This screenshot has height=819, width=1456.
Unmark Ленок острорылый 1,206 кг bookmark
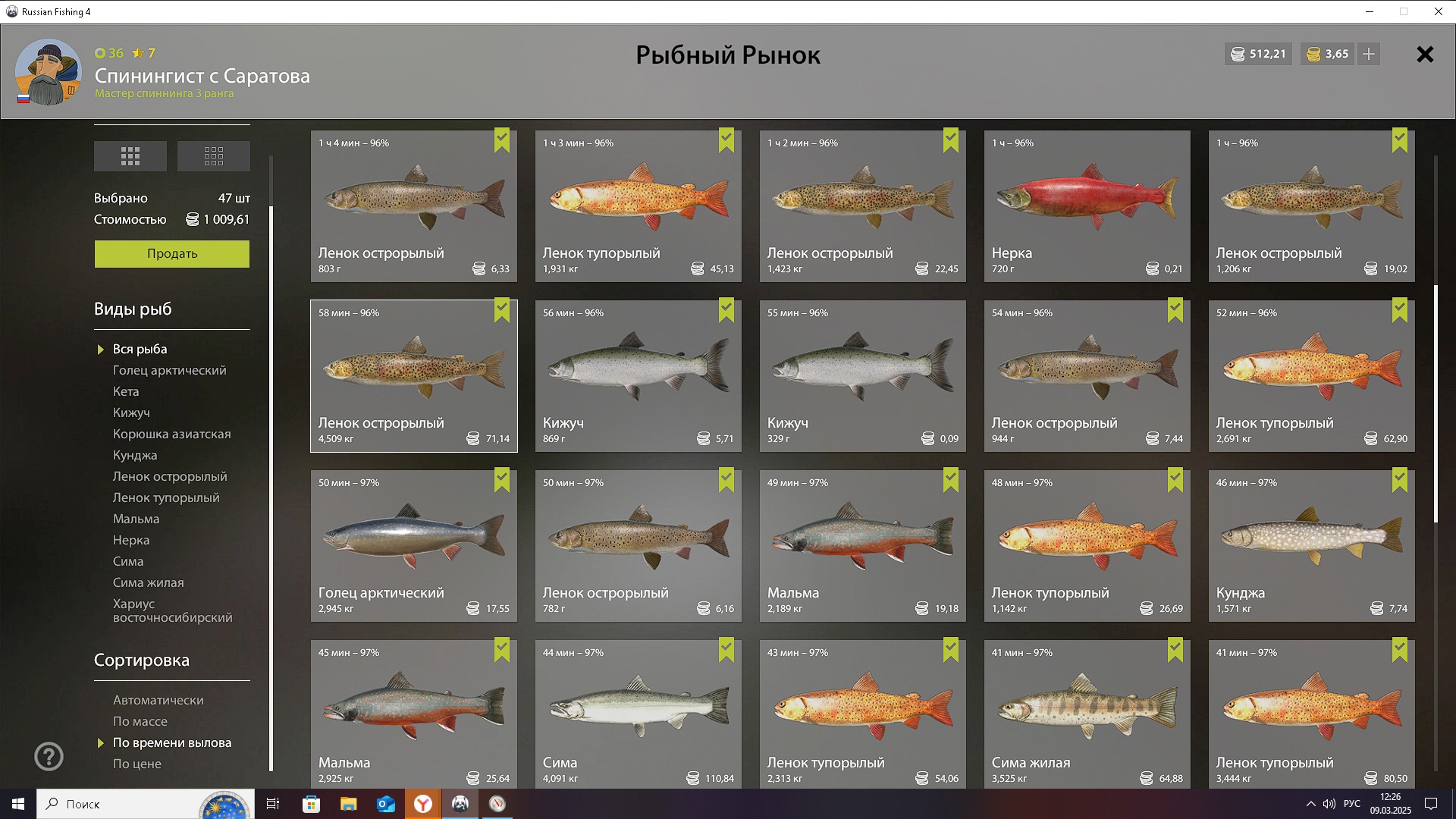(x=1400, y=141)
